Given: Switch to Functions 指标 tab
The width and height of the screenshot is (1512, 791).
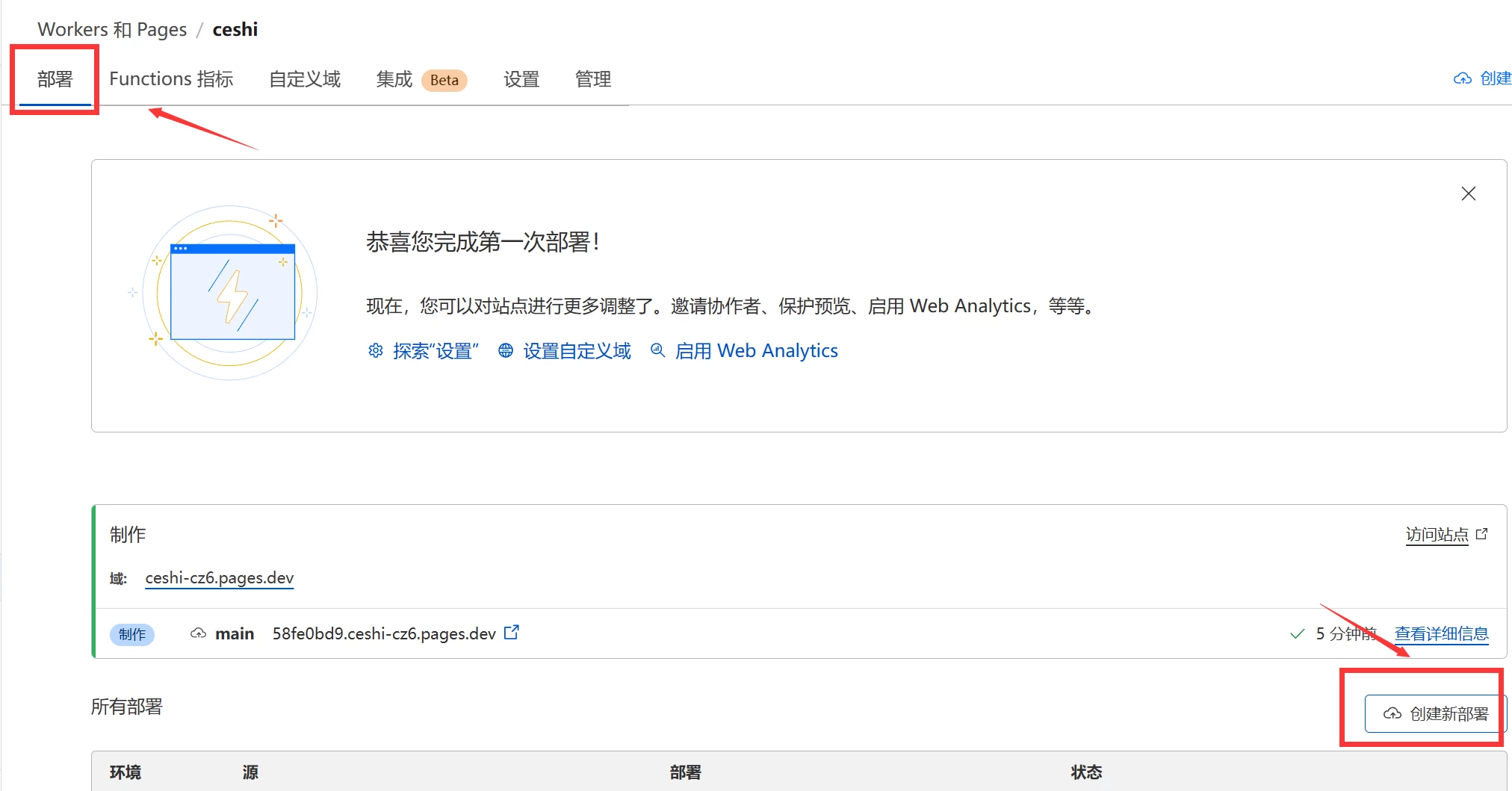Looking at the screenshot, I should [x=171, y=79].
